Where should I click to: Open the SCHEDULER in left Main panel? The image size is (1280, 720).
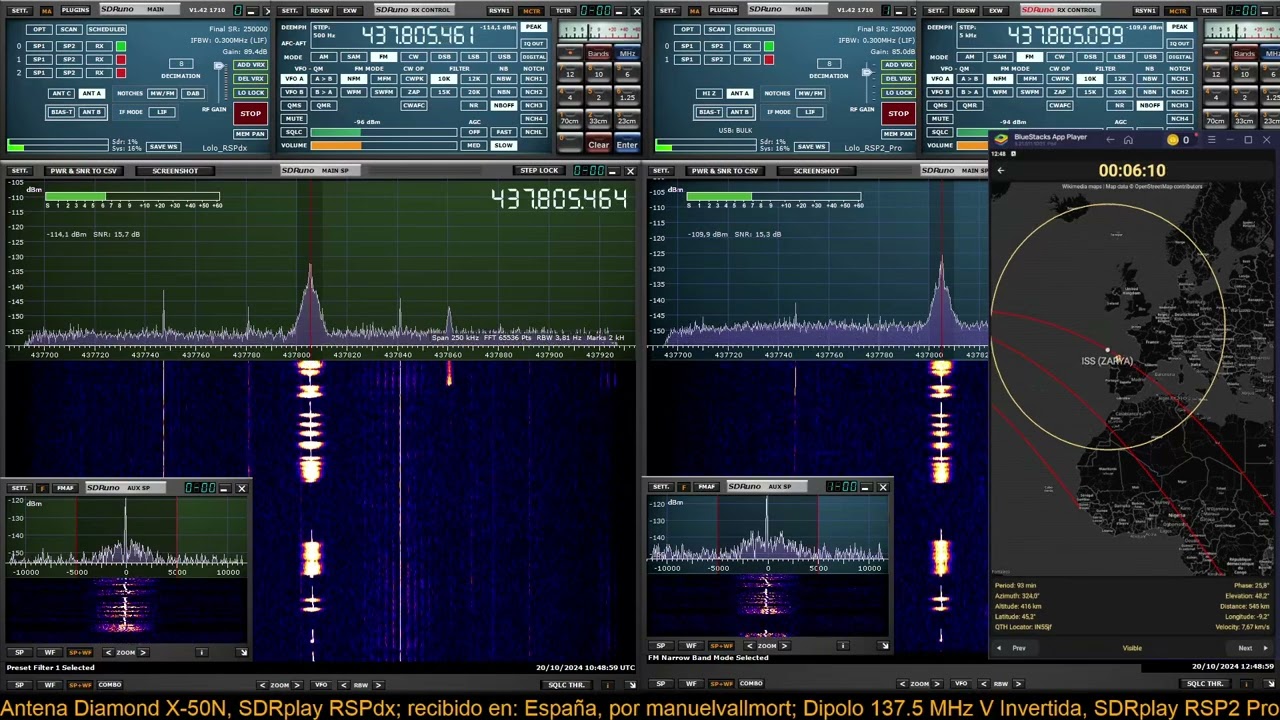[106, 29]
